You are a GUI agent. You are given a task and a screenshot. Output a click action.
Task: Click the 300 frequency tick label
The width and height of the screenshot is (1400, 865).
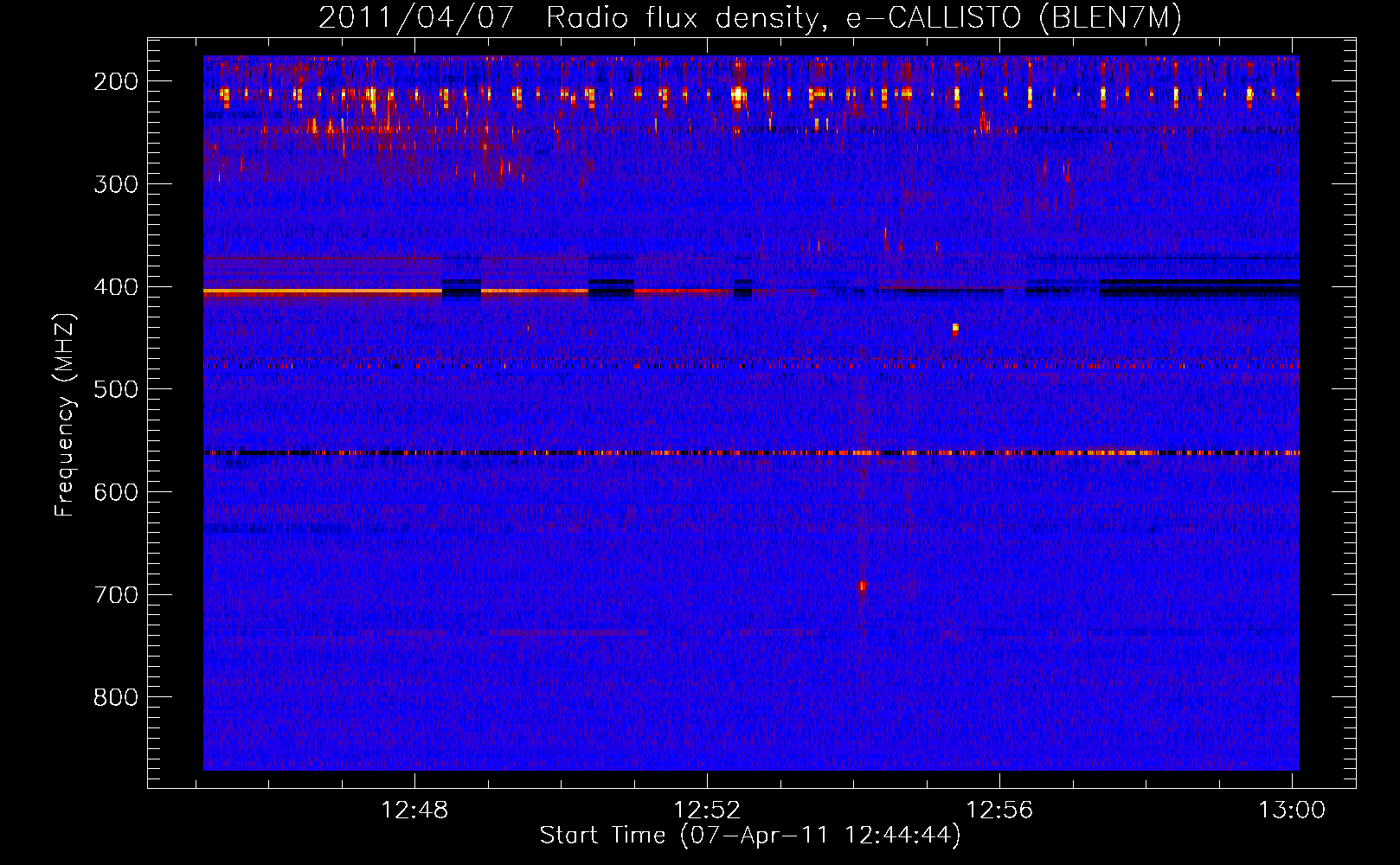(116, 184)
